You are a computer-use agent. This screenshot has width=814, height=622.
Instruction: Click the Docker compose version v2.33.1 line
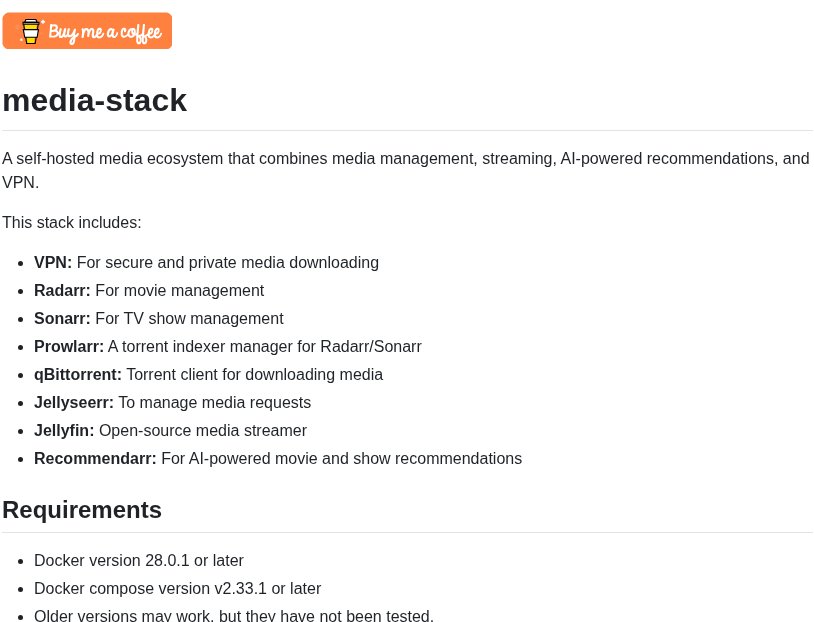[x=178, y=589]
